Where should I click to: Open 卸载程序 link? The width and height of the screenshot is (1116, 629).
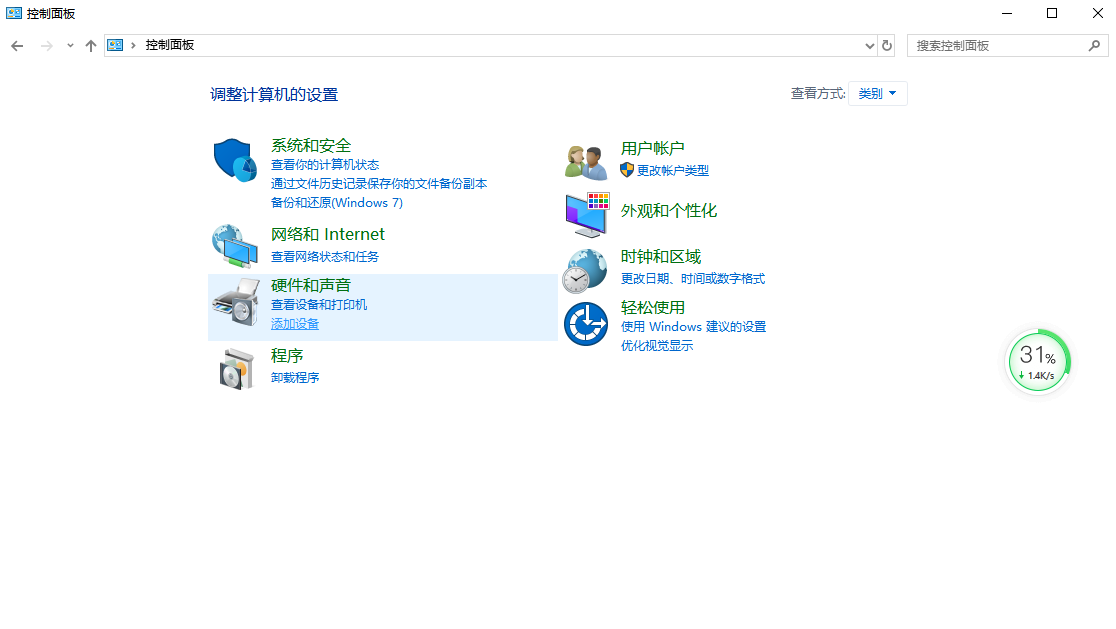(297, 377)
